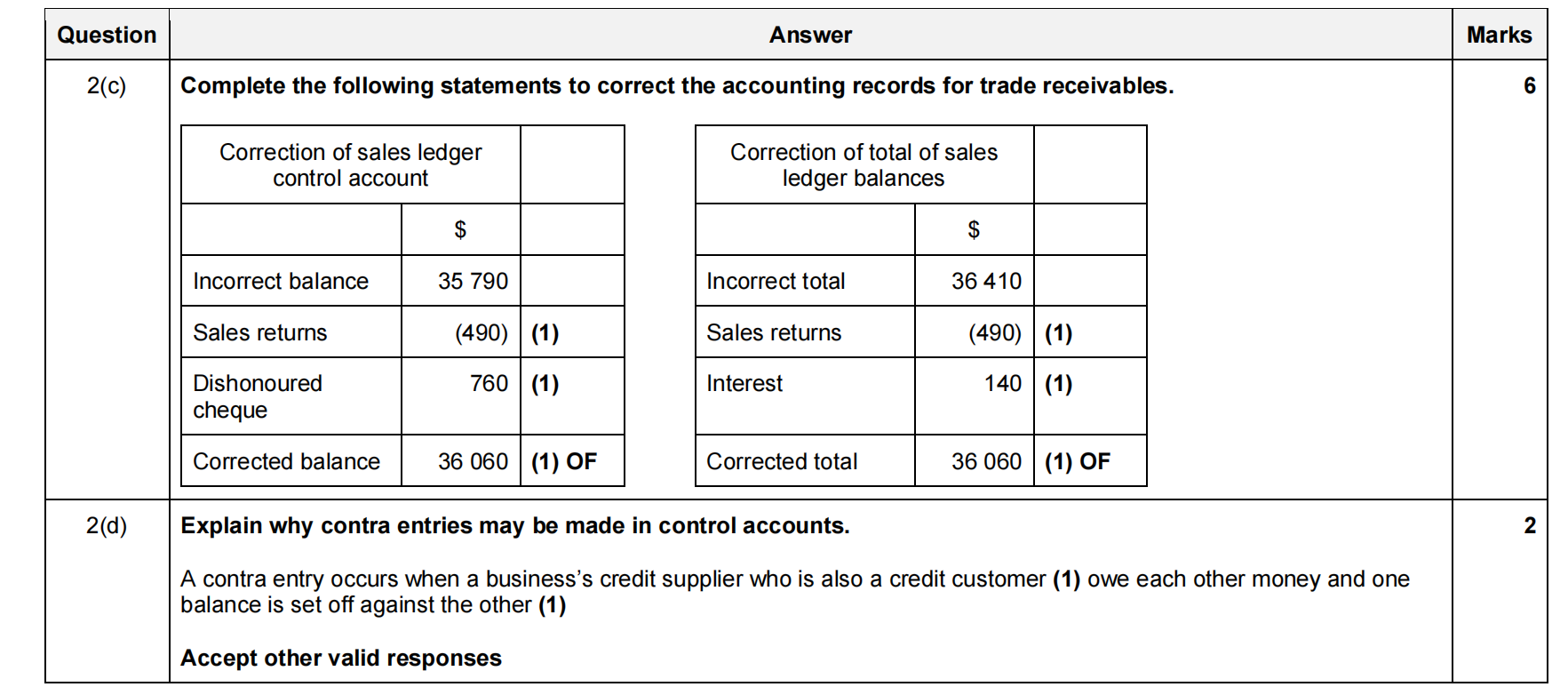Screen dimensions: 1568x695
Task: Select the 'Corrected total' label
Action: [x=782, y=462]
